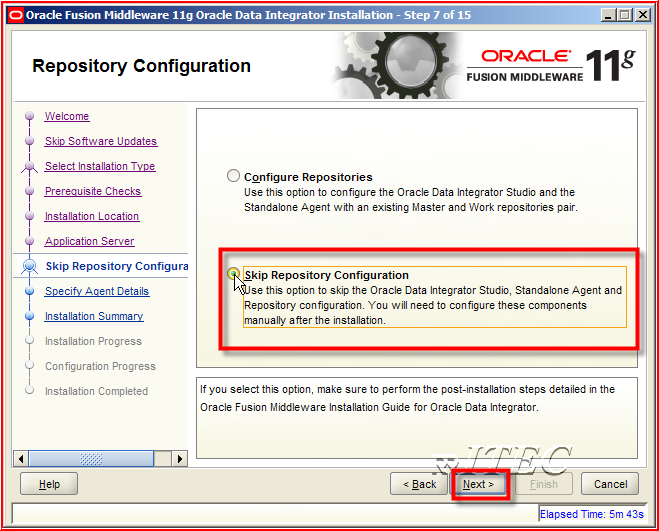Click the Select Installation Type step marker

pos(29,166)
